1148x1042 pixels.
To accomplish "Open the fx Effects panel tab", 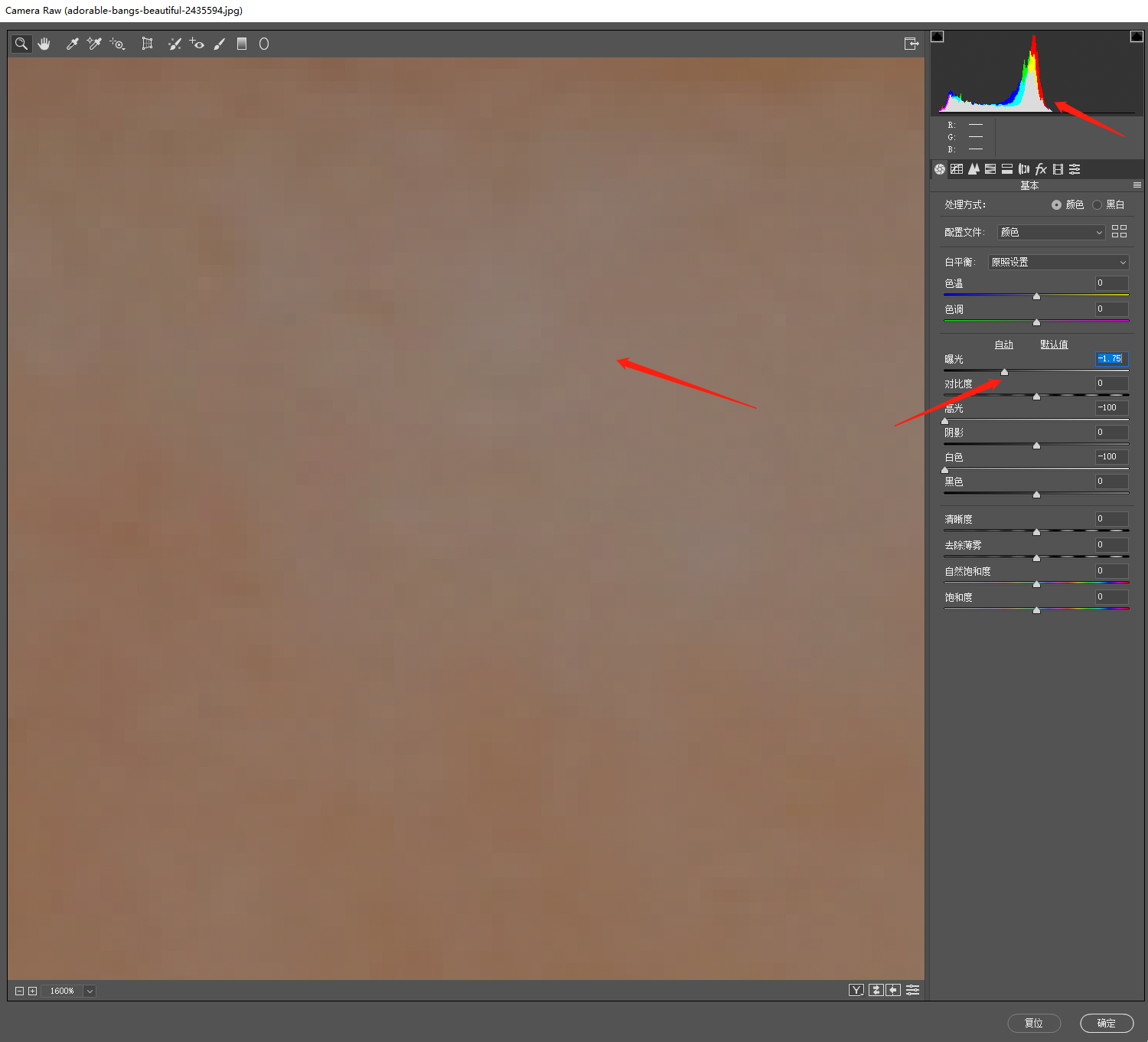I will click(x=1041, y=169).
